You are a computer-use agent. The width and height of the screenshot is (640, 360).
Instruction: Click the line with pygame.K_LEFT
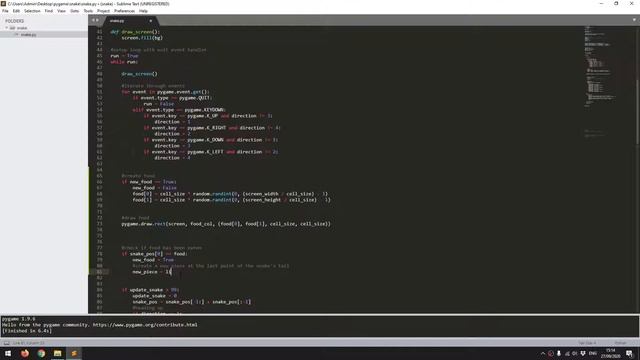211,152
